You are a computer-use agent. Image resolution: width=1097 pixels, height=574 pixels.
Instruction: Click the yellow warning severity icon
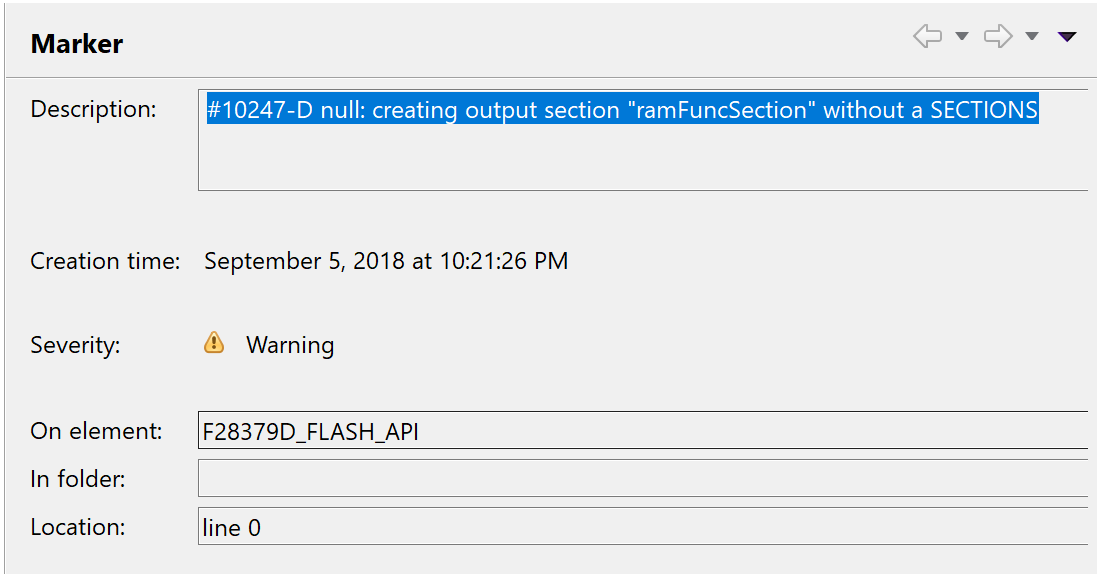(214, 344)
